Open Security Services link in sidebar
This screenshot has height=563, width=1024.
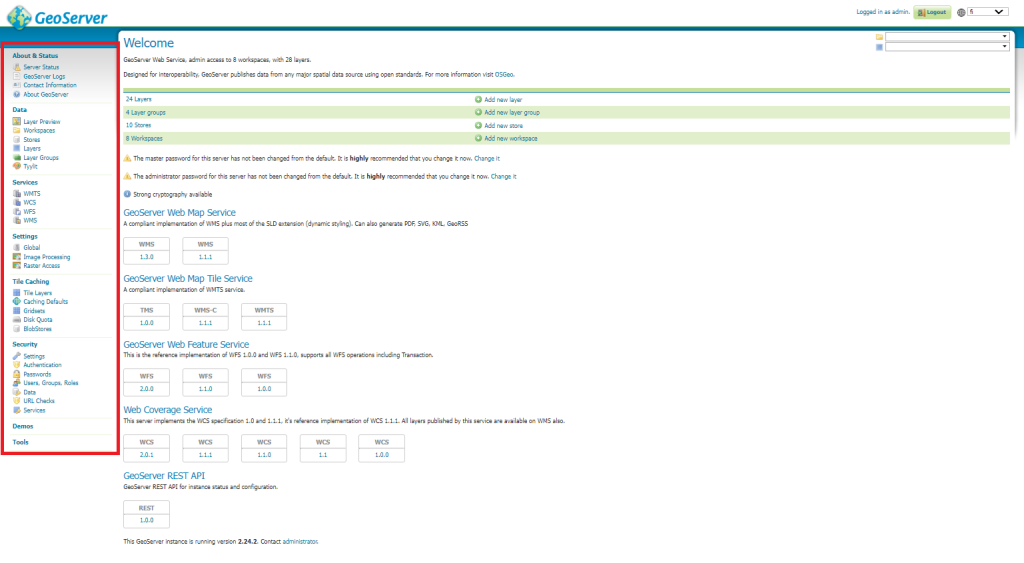pyautogui.click(x=34, y=410)
